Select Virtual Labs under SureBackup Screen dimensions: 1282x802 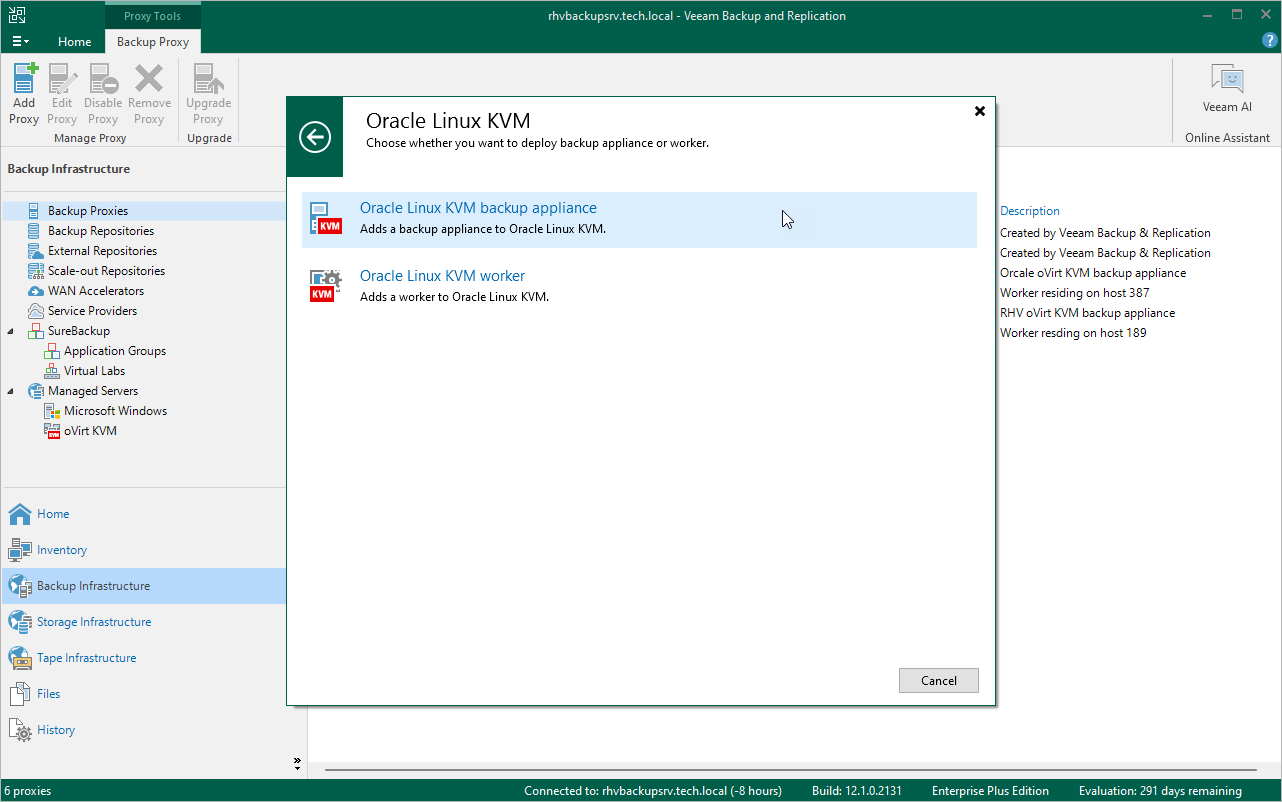95,371
